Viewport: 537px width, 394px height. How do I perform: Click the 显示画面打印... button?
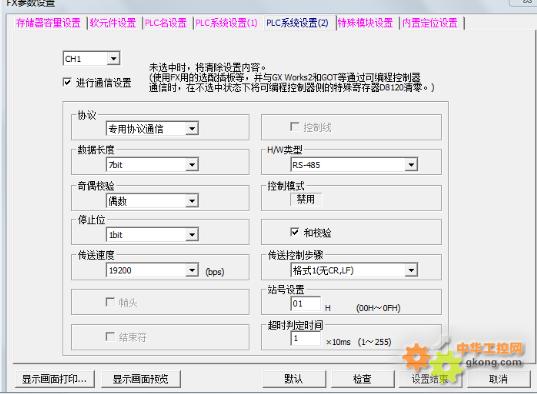point(54,379)
